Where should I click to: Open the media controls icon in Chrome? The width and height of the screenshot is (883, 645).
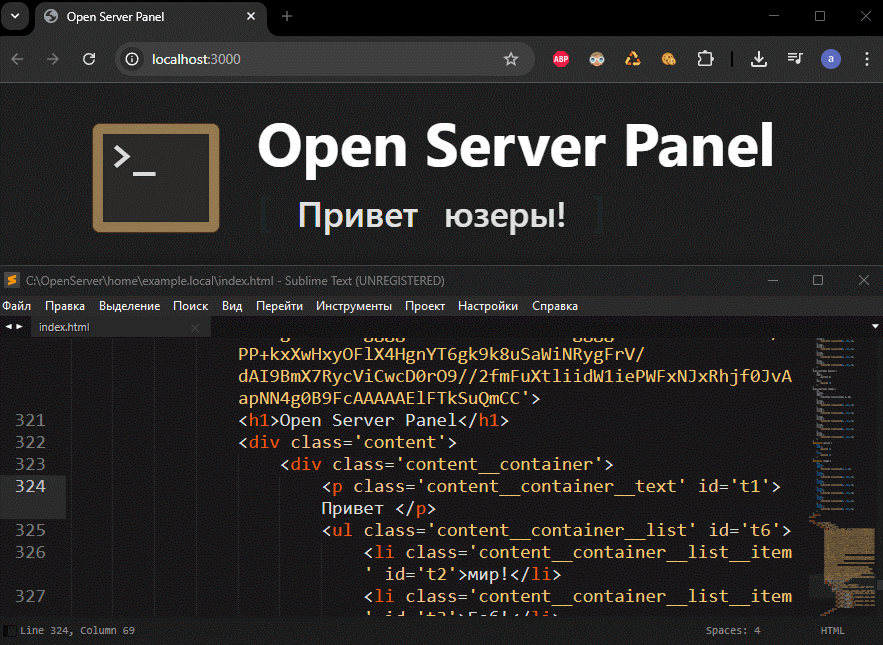click(795, 59)
